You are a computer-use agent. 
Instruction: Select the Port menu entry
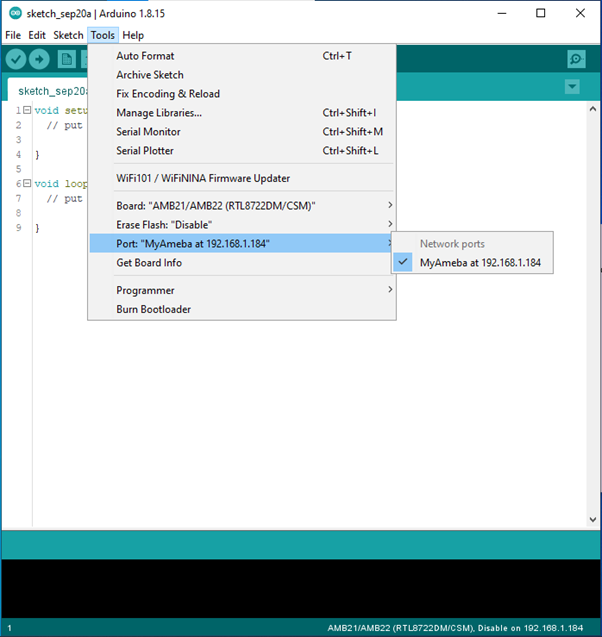point(242,243)
